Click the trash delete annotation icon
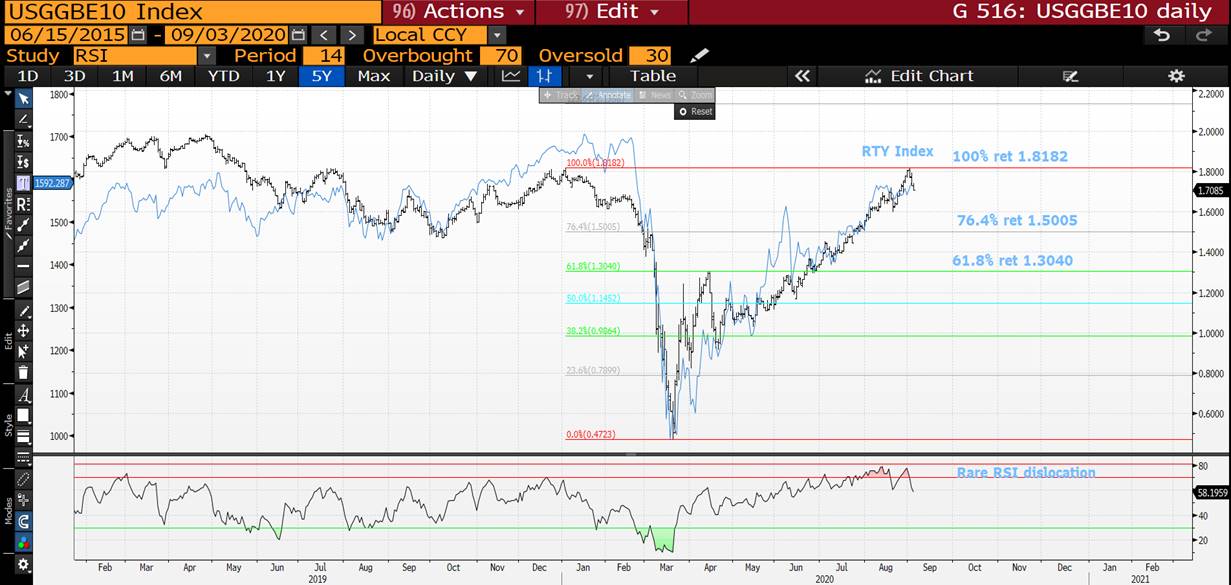 click(x=23, y=372)
